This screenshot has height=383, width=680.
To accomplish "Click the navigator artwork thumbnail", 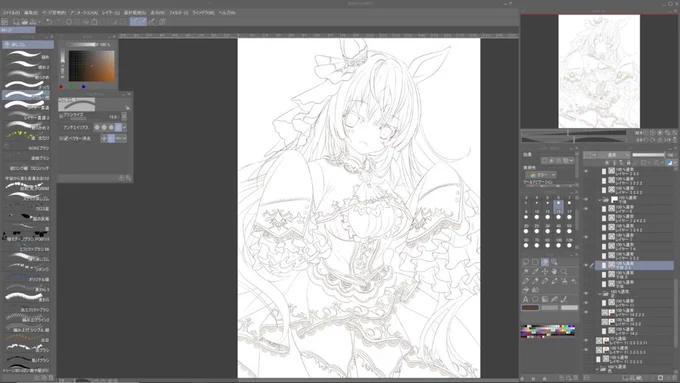I will tap(599, 72).
